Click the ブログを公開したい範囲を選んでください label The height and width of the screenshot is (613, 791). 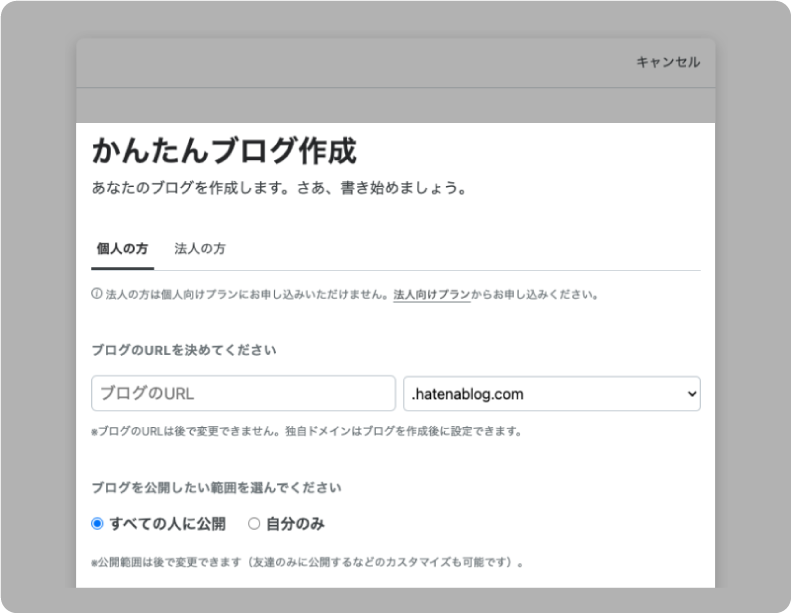216,488
